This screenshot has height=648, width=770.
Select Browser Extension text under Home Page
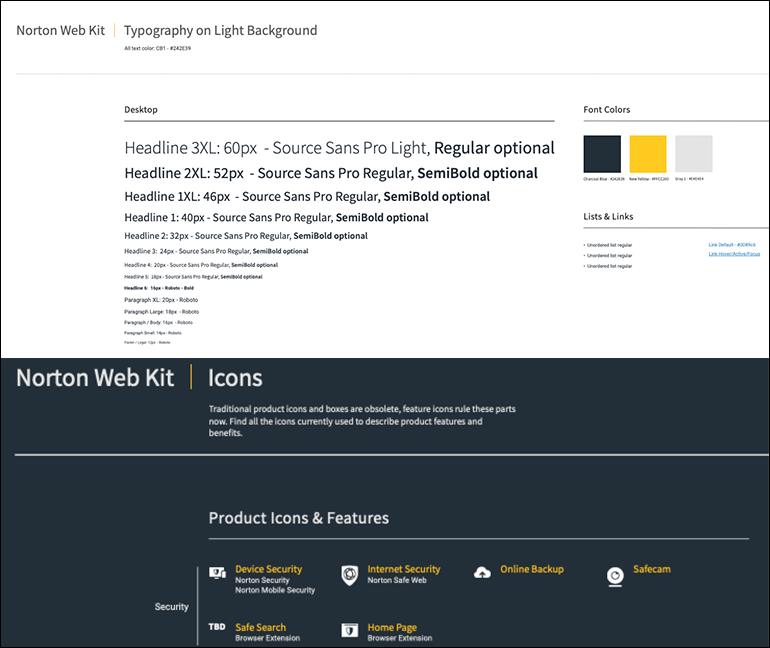pyautogui.click(x=400, y=638)
